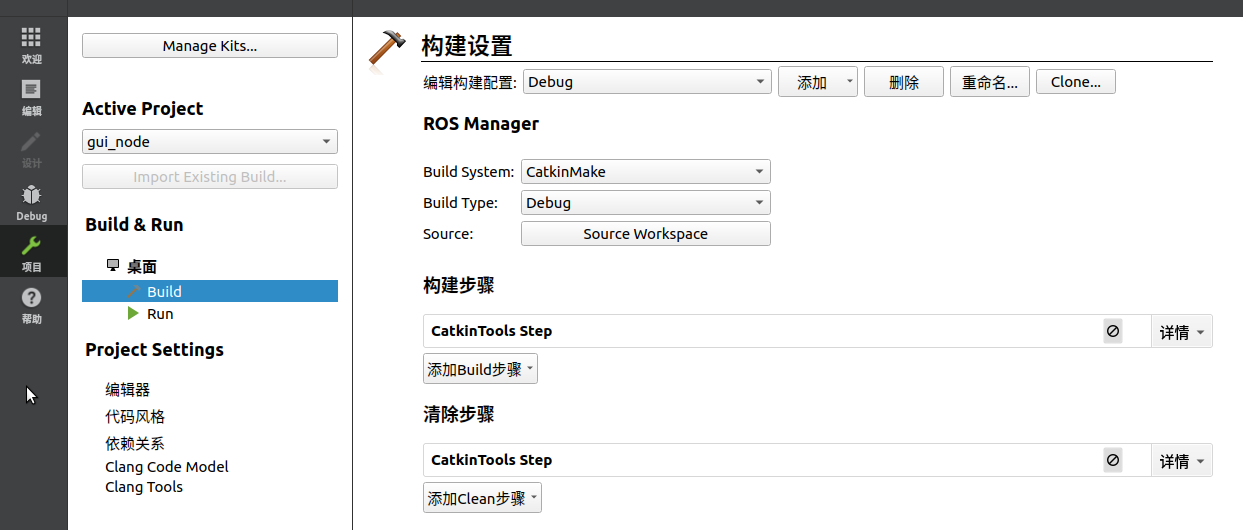Click Source Workspace button
The height and width of the screenshot is (530, 1243).
pyautogui.click(x=646, y=234)
